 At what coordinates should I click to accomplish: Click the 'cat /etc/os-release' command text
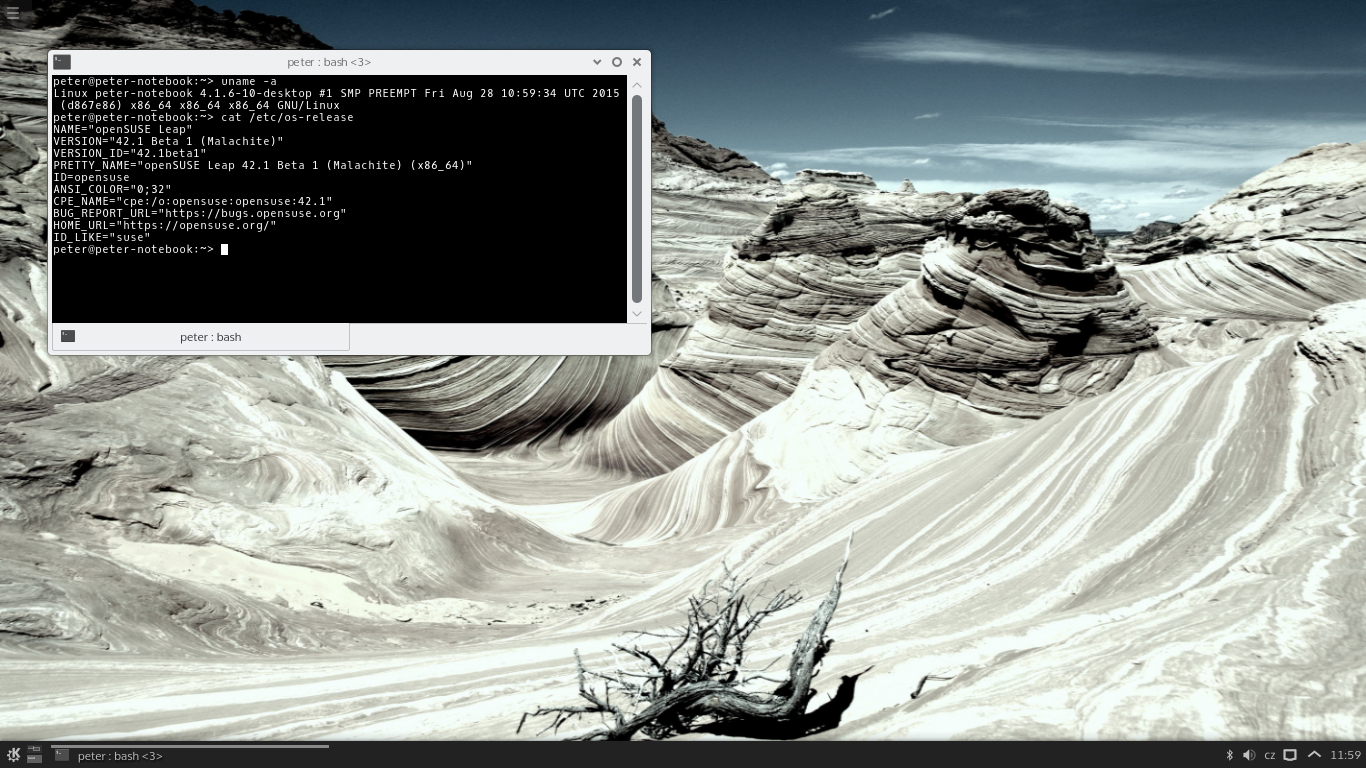coord(287,117)
